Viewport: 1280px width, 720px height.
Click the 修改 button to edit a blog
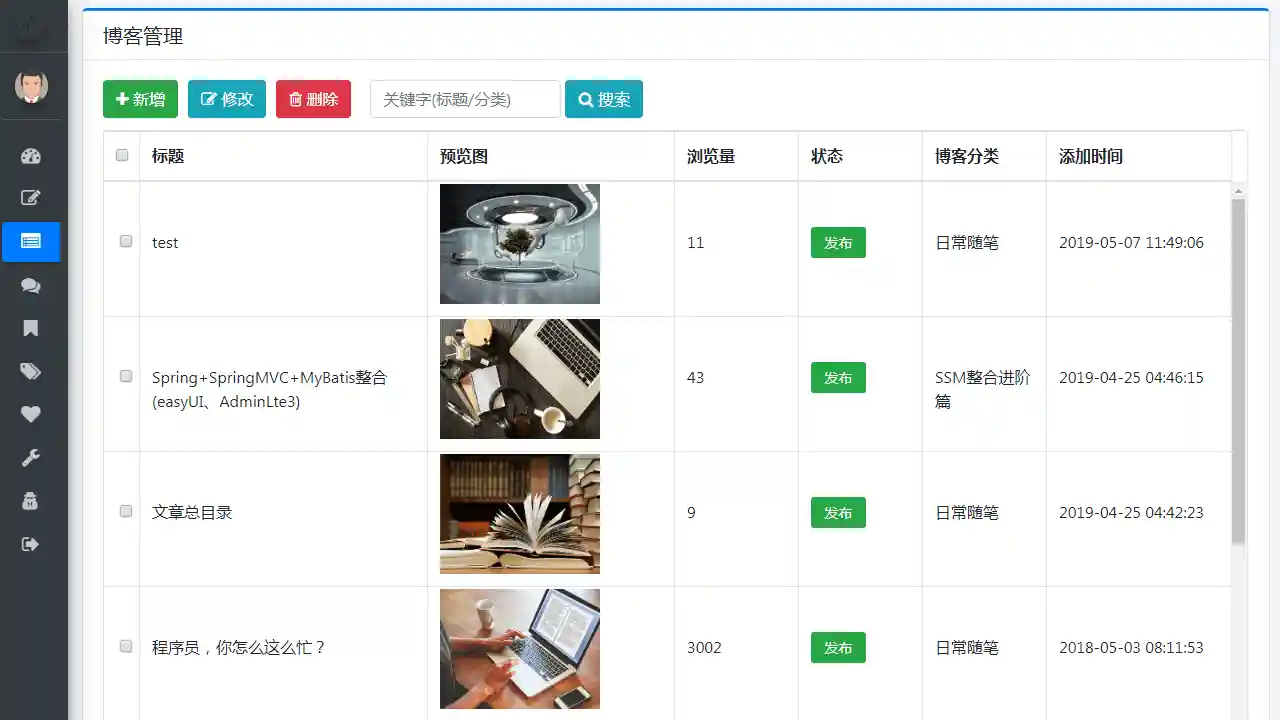(226, 99)
